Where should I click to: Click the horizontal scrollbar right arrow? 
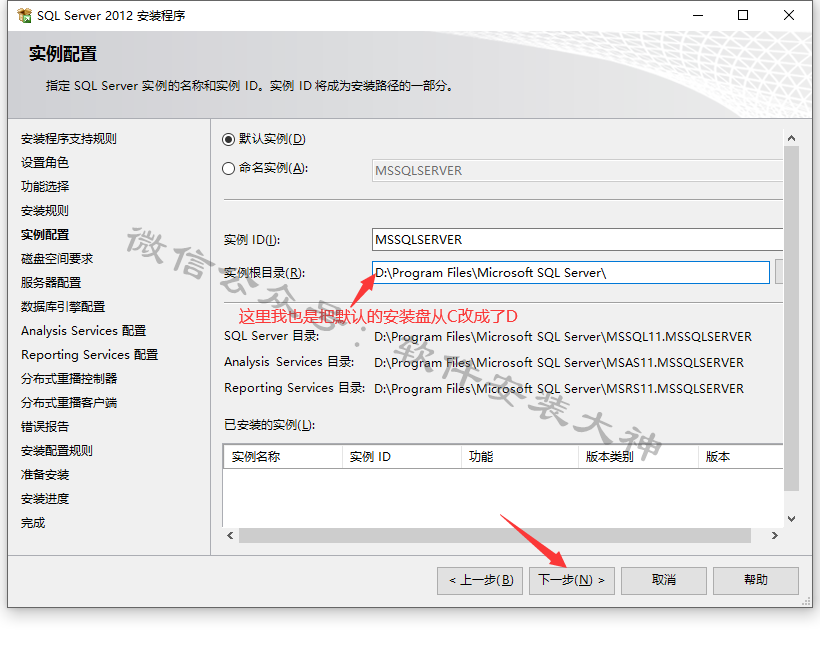point(775,535)
